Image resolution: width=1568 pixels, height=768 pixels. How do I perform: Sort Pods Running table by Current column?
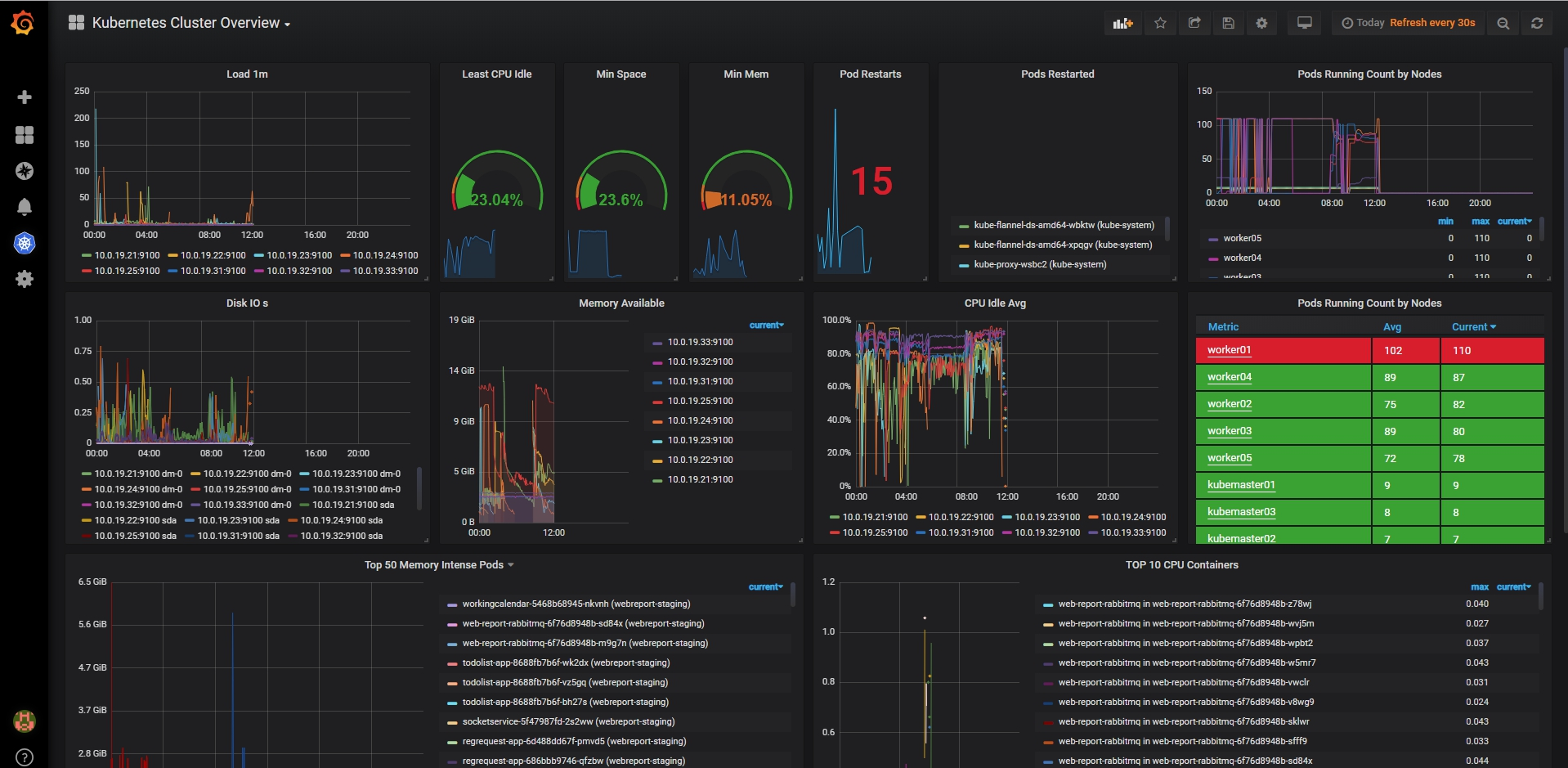1474,327
